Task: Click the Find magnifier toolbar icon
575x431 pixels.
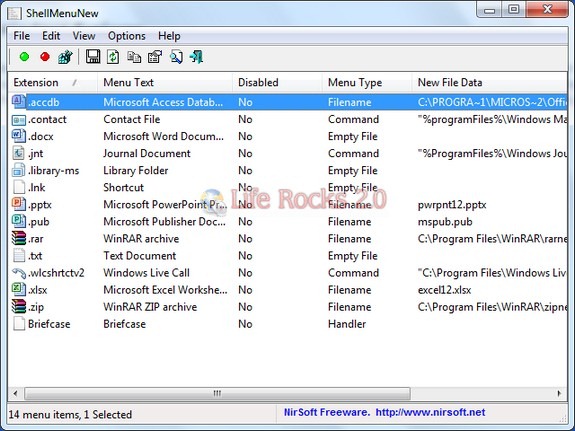Action: click(176, 57)
